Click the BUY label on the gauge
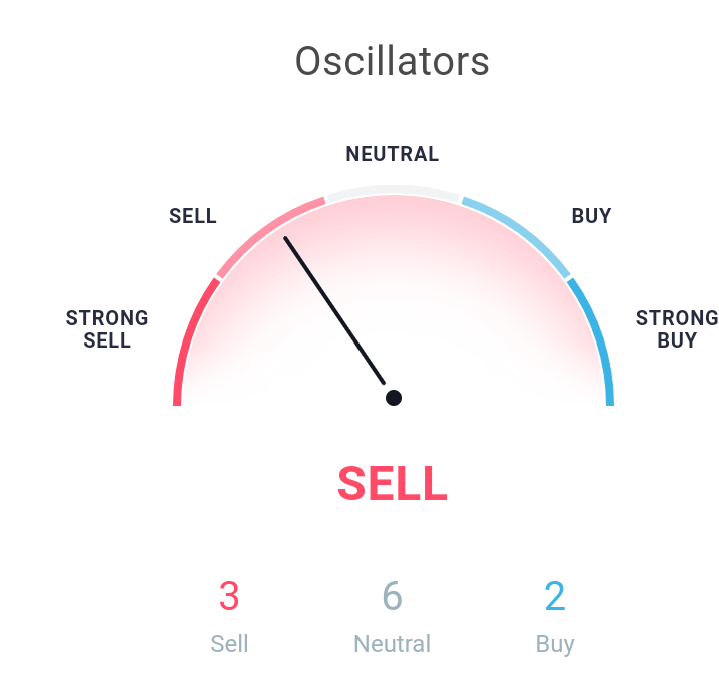This screenshot has width=719, height=685. 591,216
